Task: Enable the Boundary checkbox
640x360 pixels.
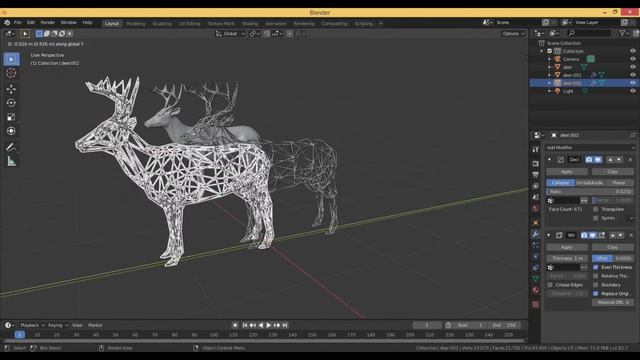Action: [x=596, y=285]
